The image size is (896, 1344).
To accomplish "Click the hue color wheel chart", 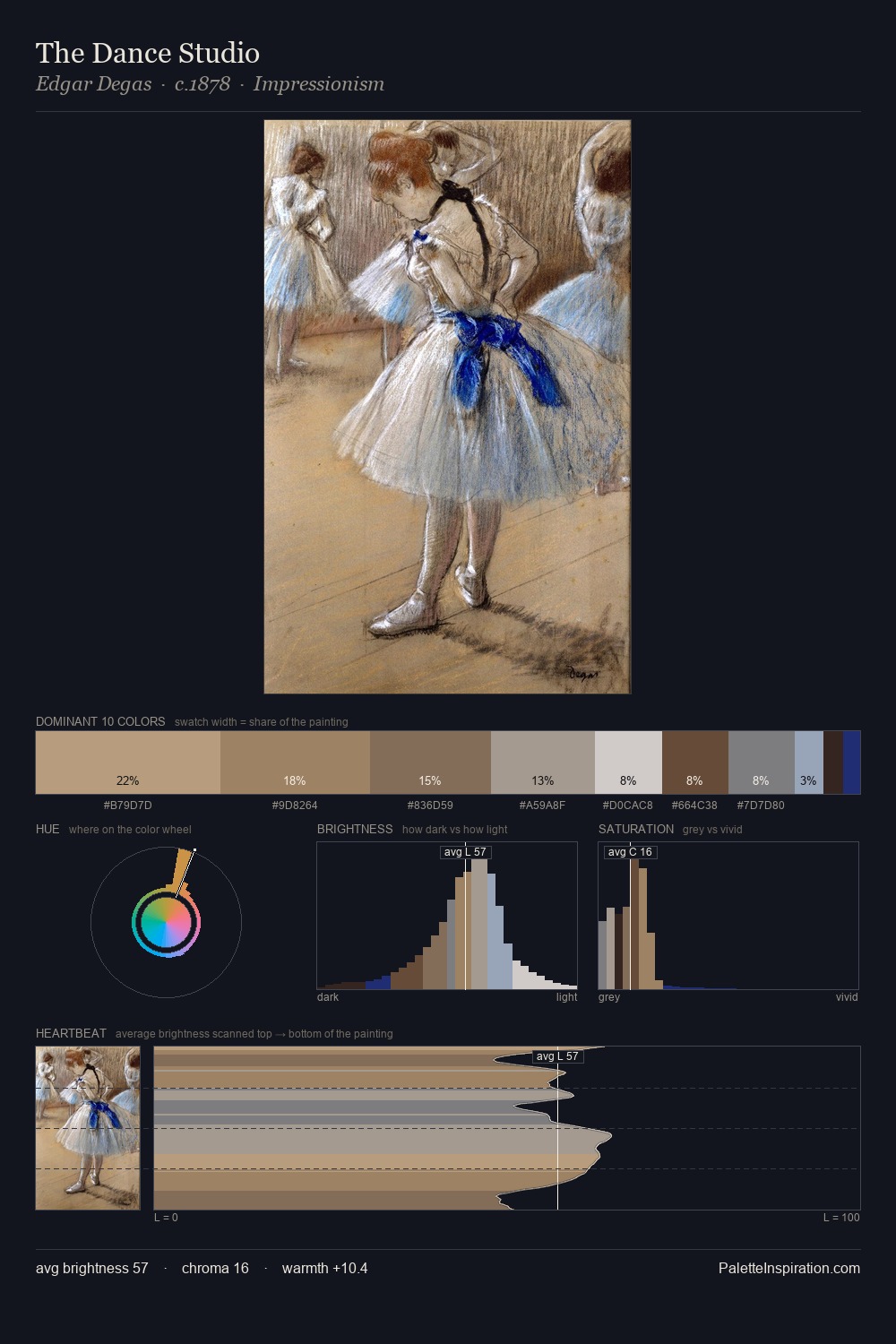I will click(x=166, y=922).
